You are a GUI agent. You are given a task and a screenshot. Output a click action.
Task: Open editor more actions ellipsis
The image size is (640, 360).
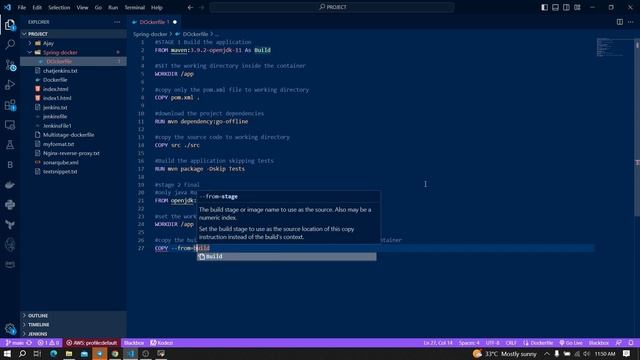[631, 22]
